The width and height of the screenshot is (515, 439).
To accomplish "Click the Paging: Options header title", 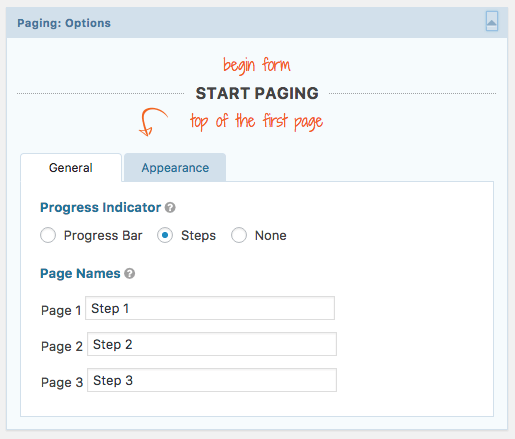I will pos(64,23).
